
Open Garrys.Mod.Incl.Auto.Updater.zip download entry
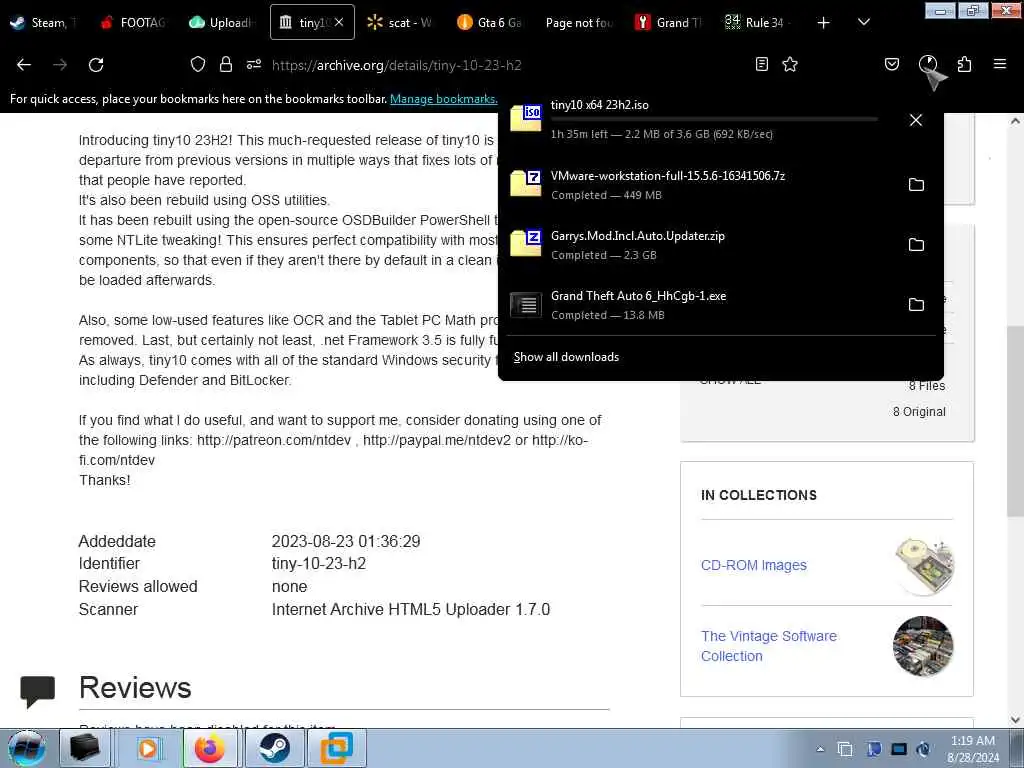click(x=699, y=245)
